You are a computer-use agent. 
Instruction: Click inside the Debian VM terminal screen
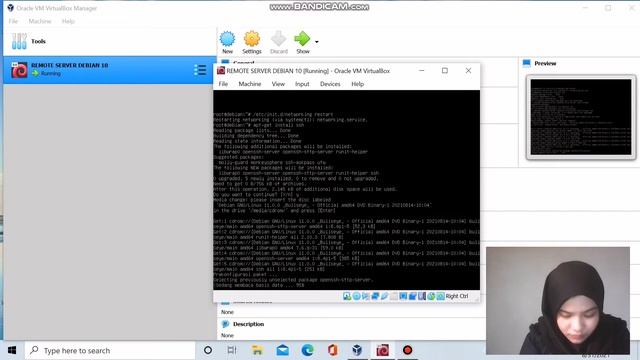coord(347,190)
